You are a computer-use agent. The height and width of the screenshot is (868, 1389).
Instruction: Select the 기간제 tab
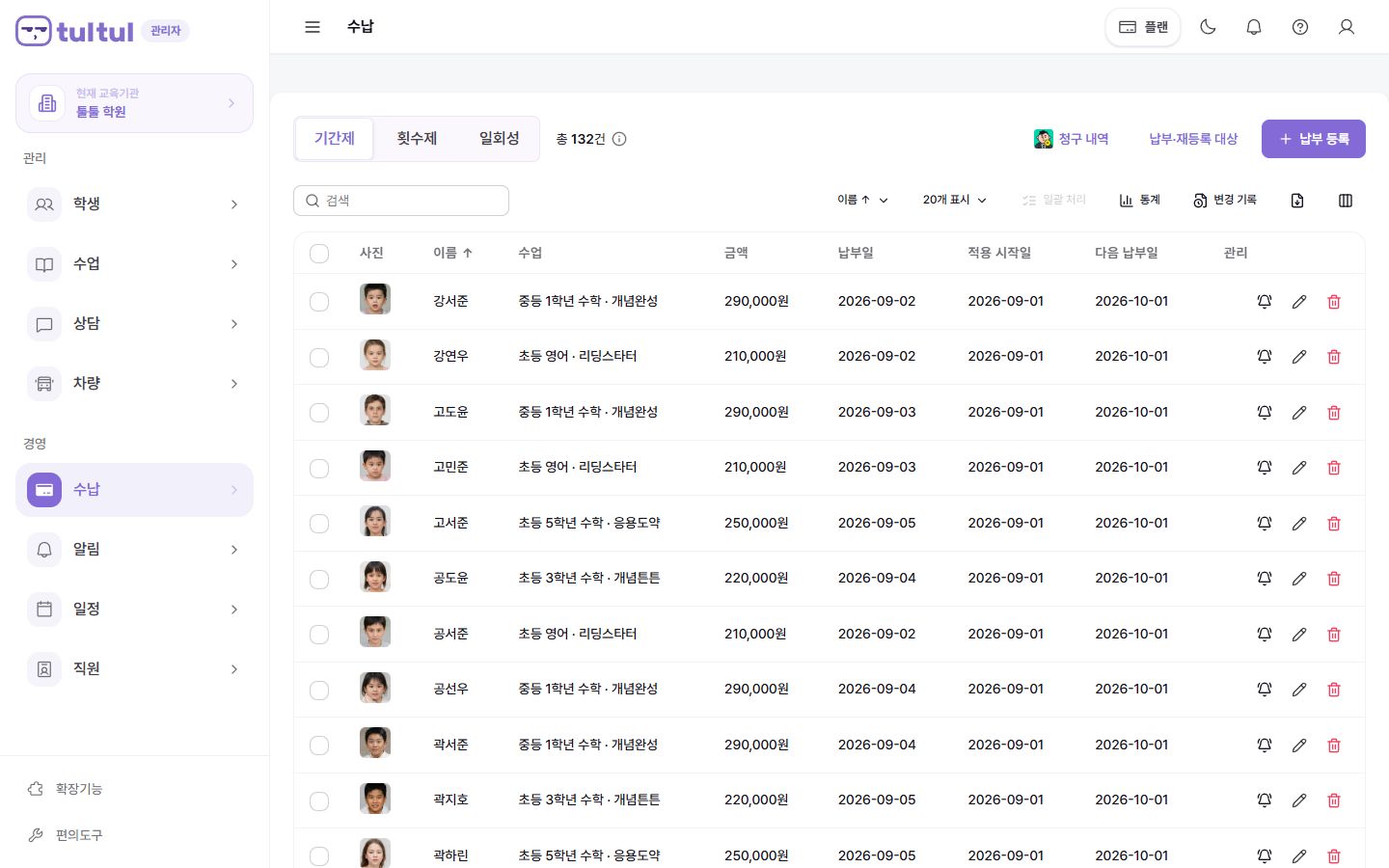pos(335,139)
